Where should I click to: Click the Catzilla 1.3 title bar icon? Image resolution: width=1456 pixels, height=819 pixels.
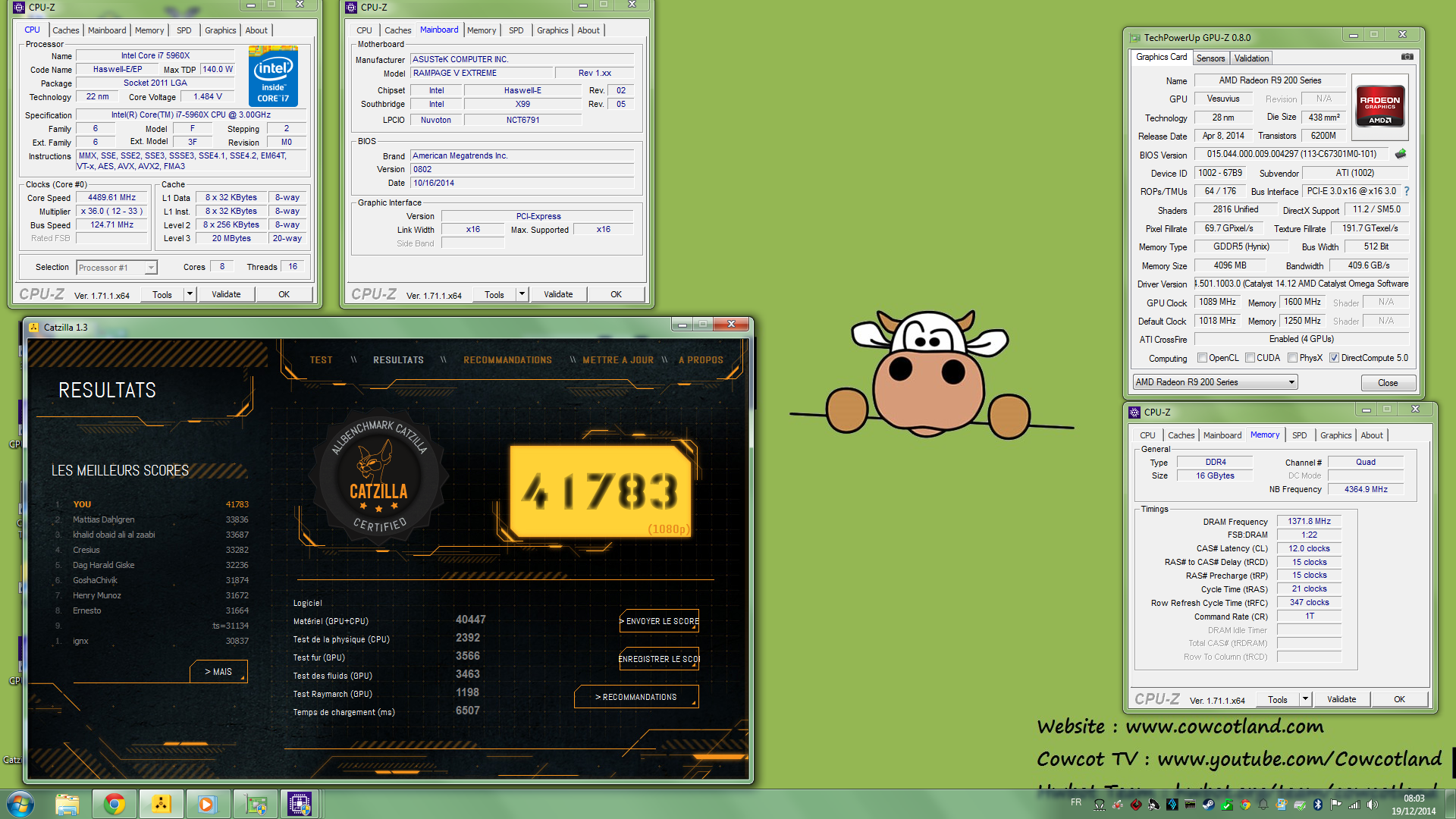point(33,327)
